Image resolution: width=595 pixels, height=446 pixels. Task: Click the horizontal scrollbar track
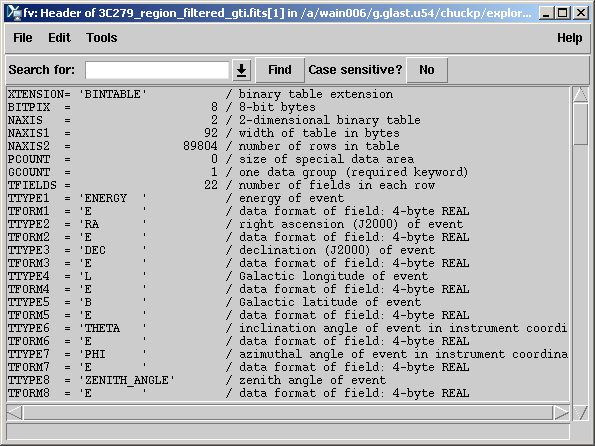pos(288,412)
